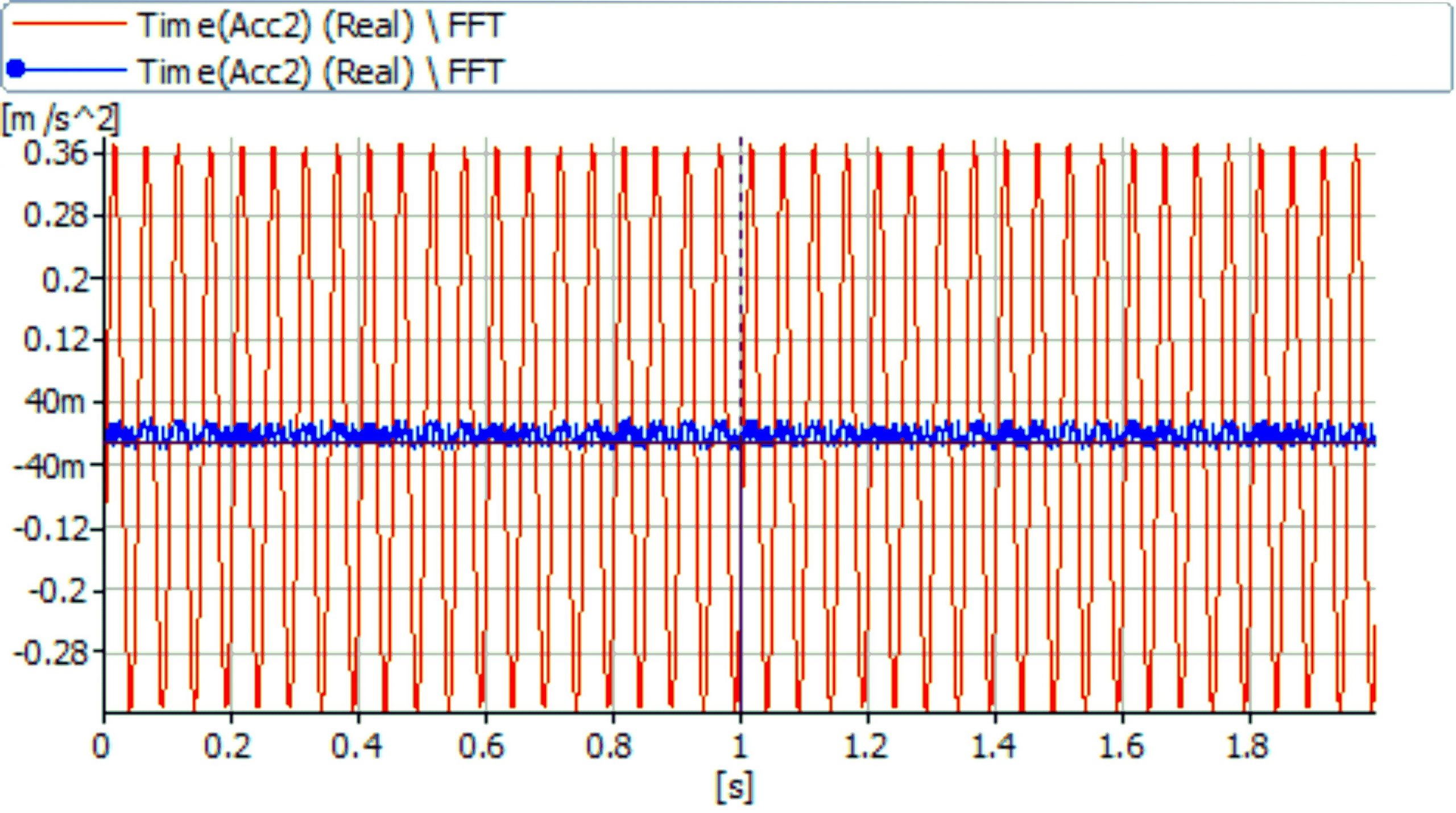Select the blue Time(Acc2) legend text
1456x813 pixels.
tap(321, 72)
